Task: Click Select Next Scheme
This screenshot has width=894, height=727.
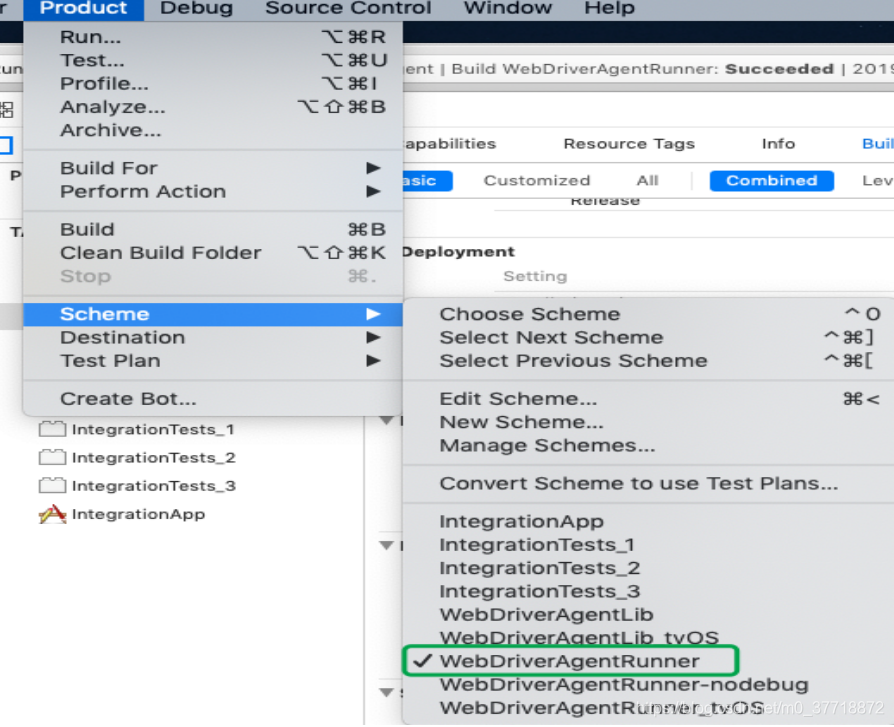Action: [x=648, y=338]
